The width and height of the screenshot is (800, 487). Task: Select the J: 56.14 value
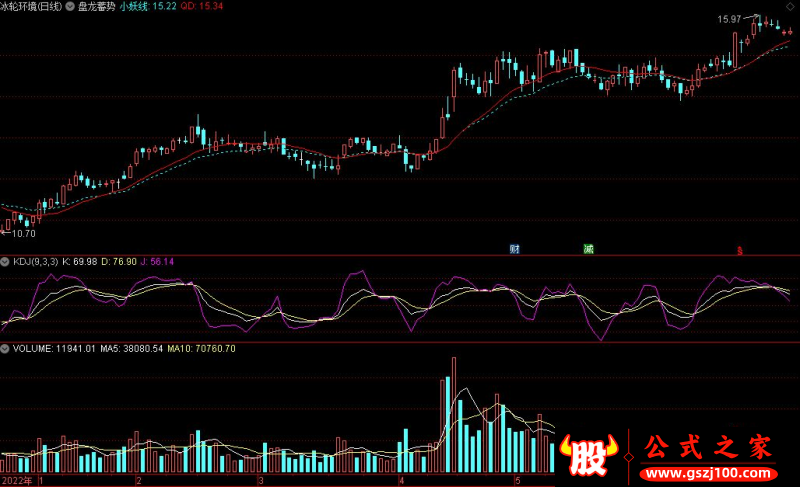point(157,262)
